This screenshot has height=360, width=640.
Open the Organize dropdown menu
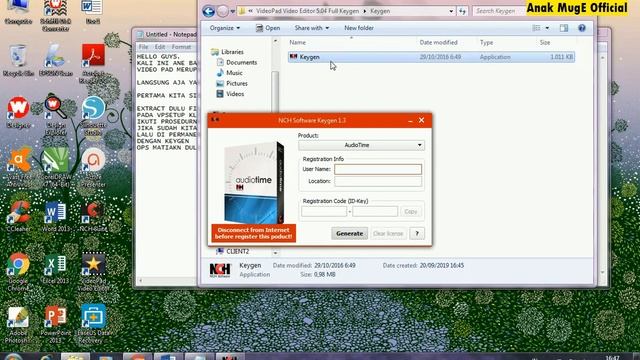224,28
